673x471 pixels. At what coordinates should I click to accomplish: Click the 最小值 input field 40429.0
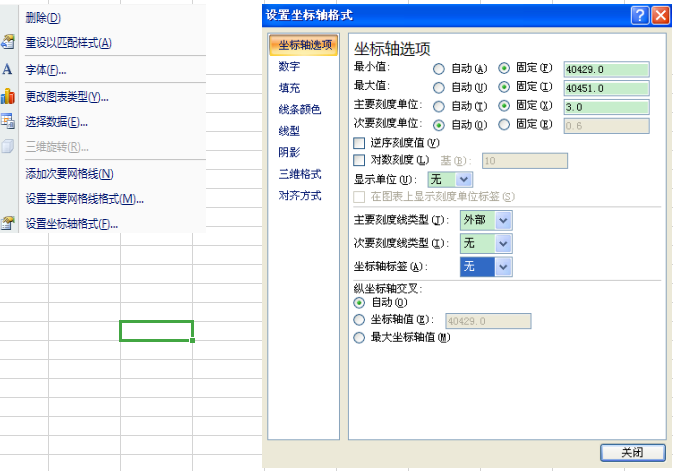(x=606, y=70)
